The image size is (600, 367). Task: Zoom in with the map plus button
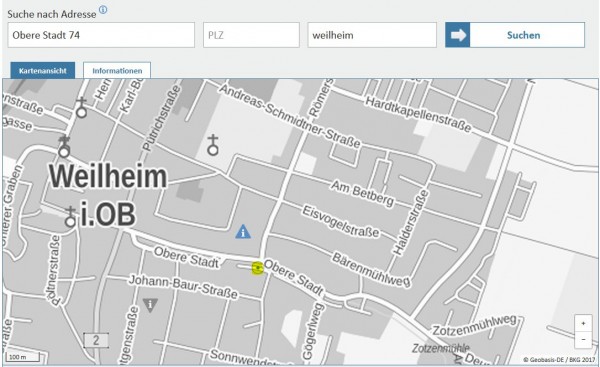coord(583,323)
